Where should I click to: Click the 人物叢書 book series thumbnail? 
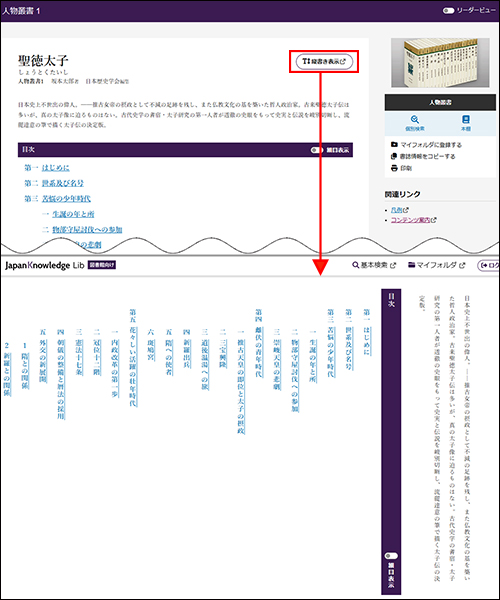click(x=440, y=62)
